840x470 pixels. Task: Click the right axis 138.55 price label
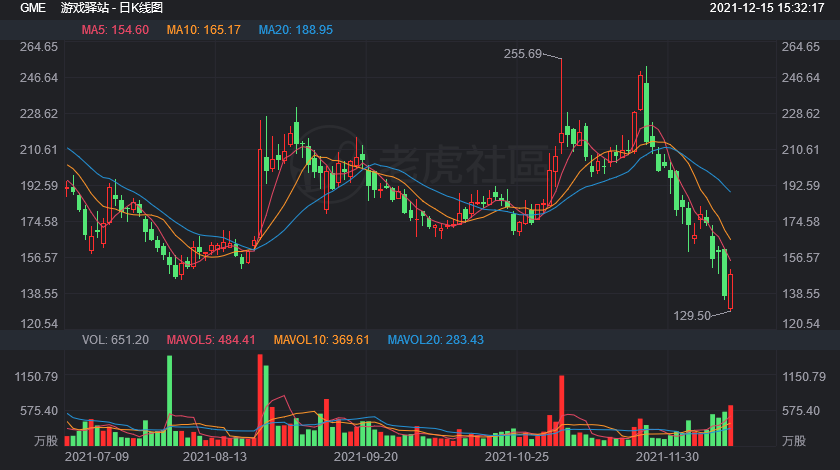[x=801, y=293]
